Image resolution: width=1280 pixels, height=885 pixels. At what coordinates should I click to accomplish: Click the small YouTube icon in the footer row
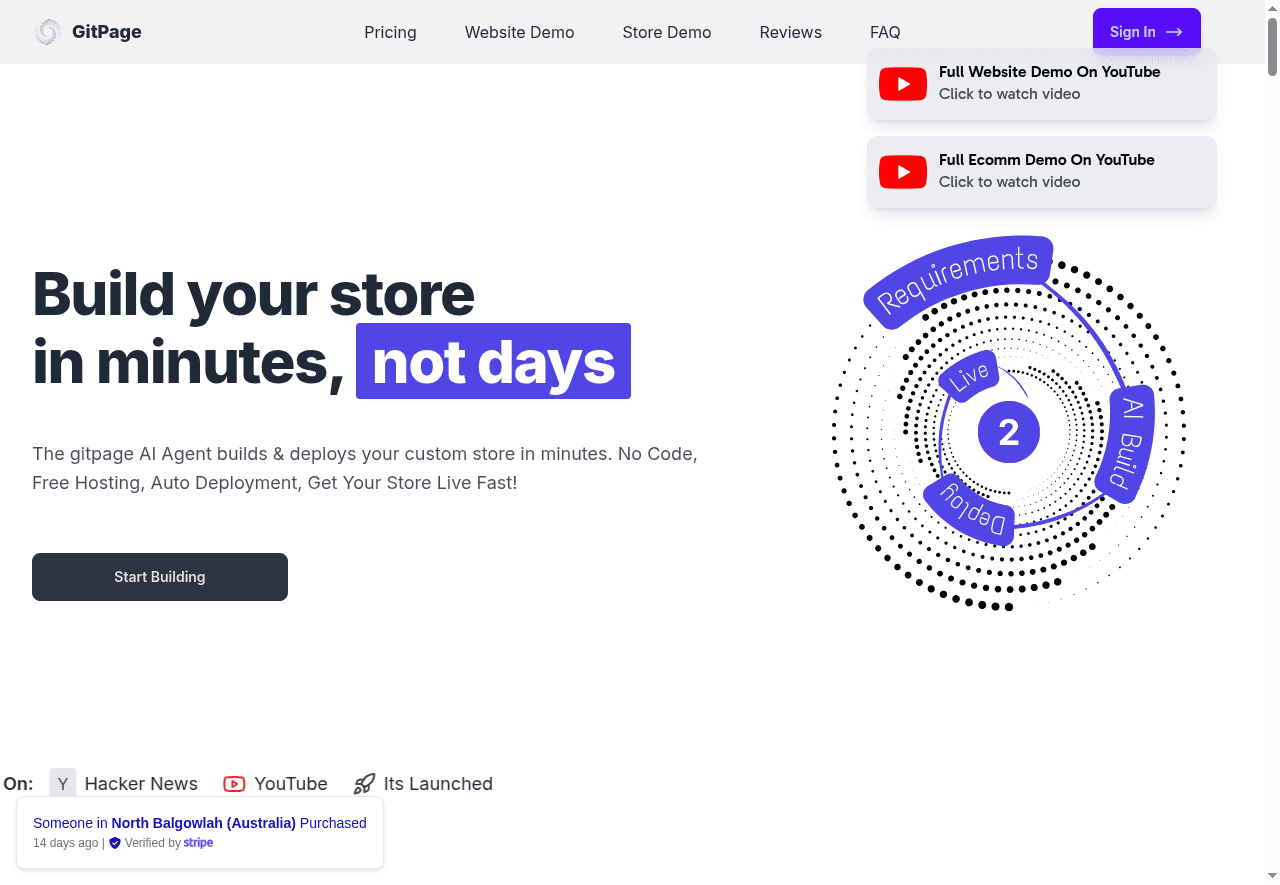click(234, 784)
